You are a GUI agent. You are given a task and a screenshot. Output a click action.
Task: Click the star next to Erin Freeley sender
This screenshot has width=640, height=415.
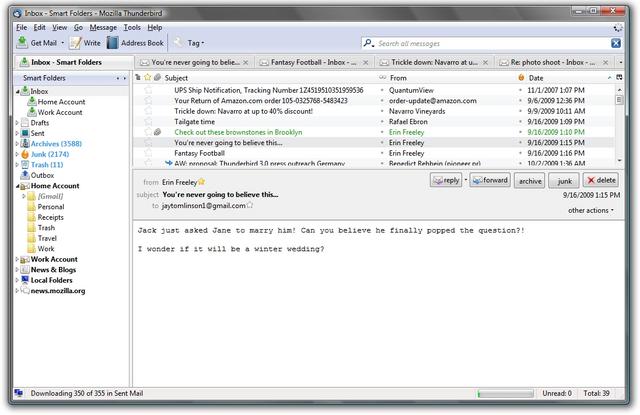tap(202, 182)
